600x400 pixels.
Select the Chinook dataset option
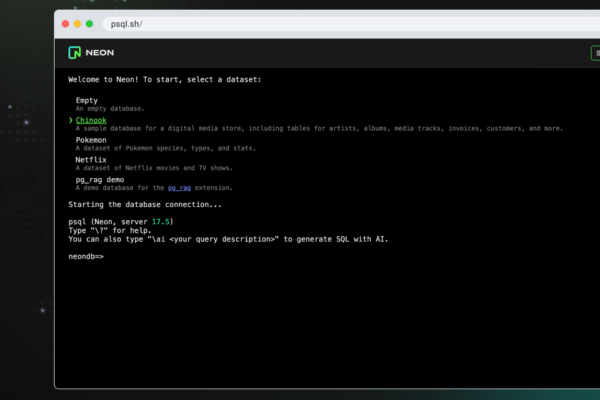tap(91, 120)
